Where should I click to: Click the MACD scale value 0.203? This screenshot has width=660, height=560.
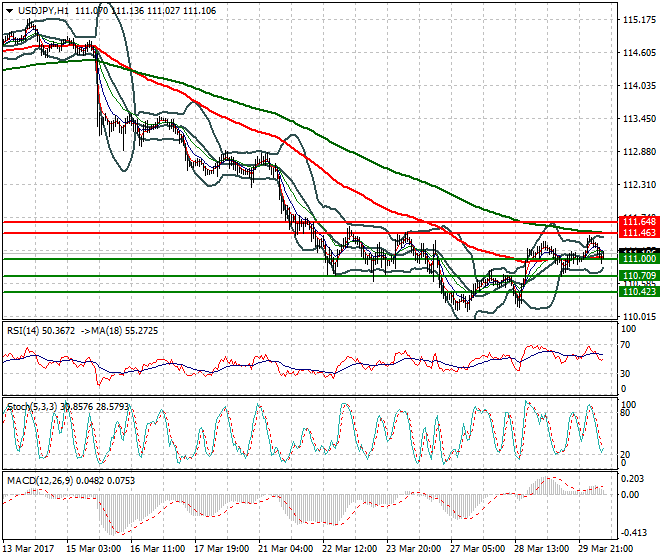click(x=632, y=478)
